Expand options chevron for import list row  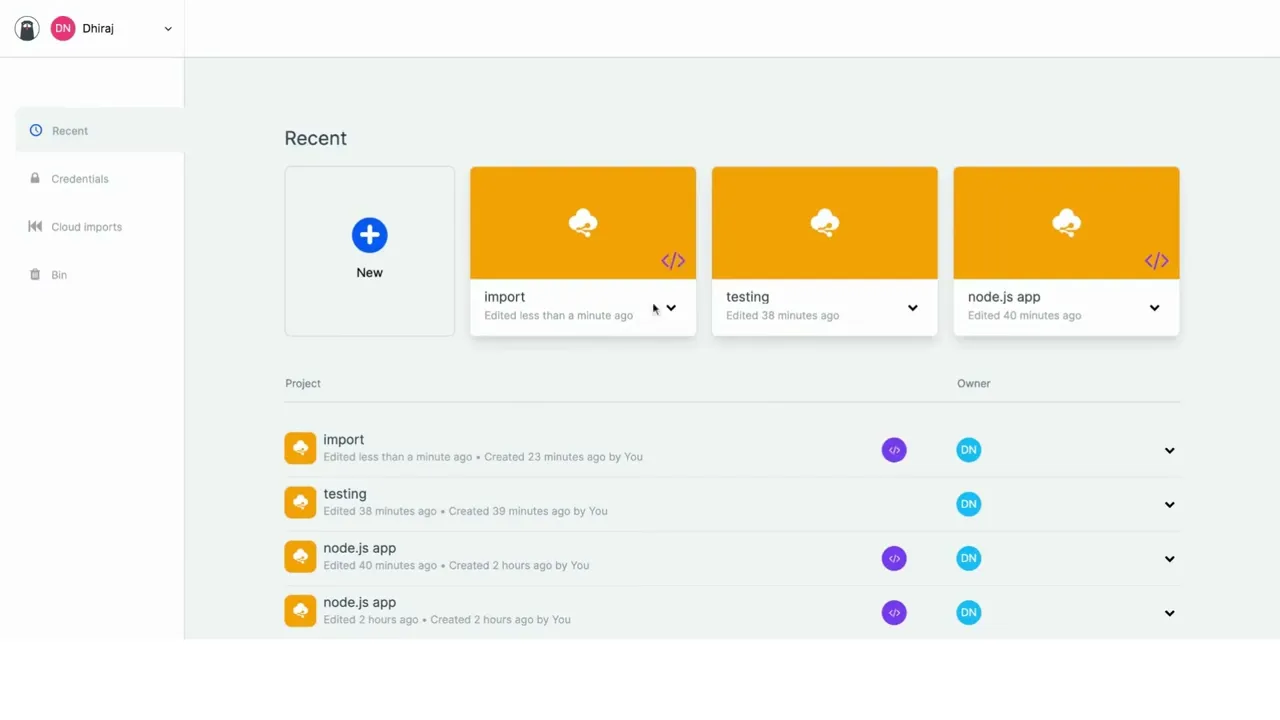pos(1169,451)
